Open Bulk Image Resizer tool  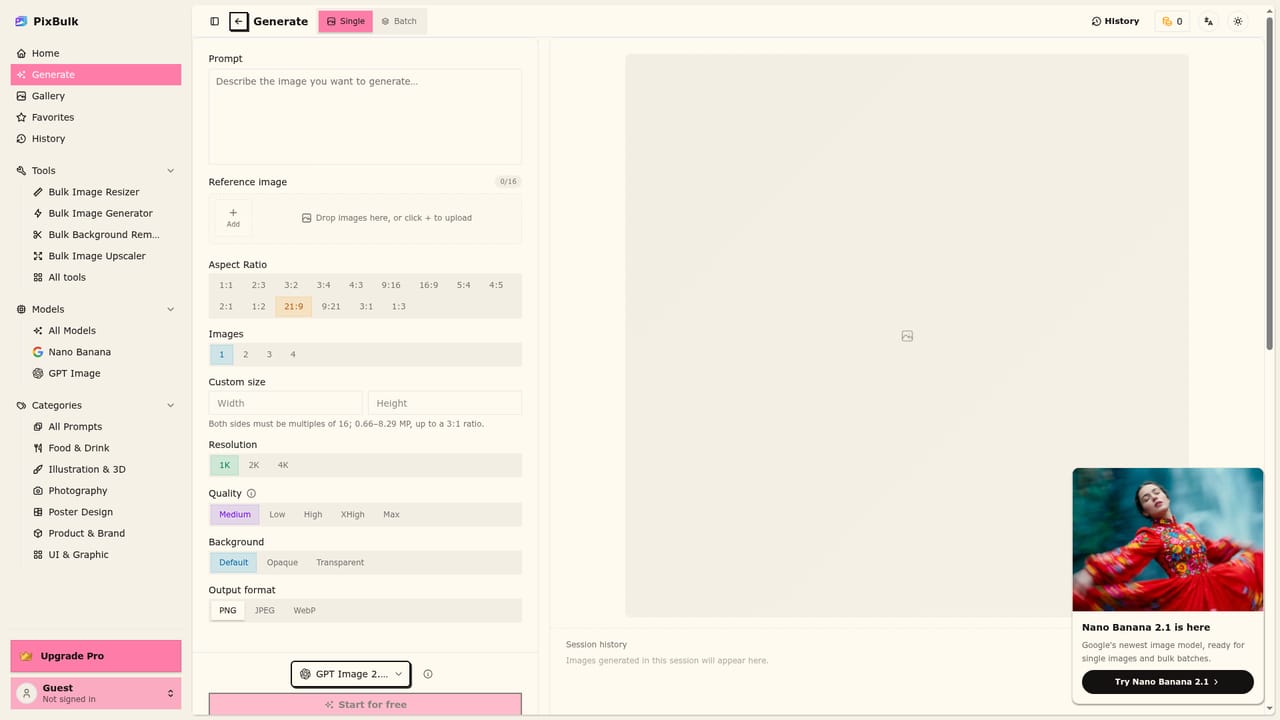point(96,192)
